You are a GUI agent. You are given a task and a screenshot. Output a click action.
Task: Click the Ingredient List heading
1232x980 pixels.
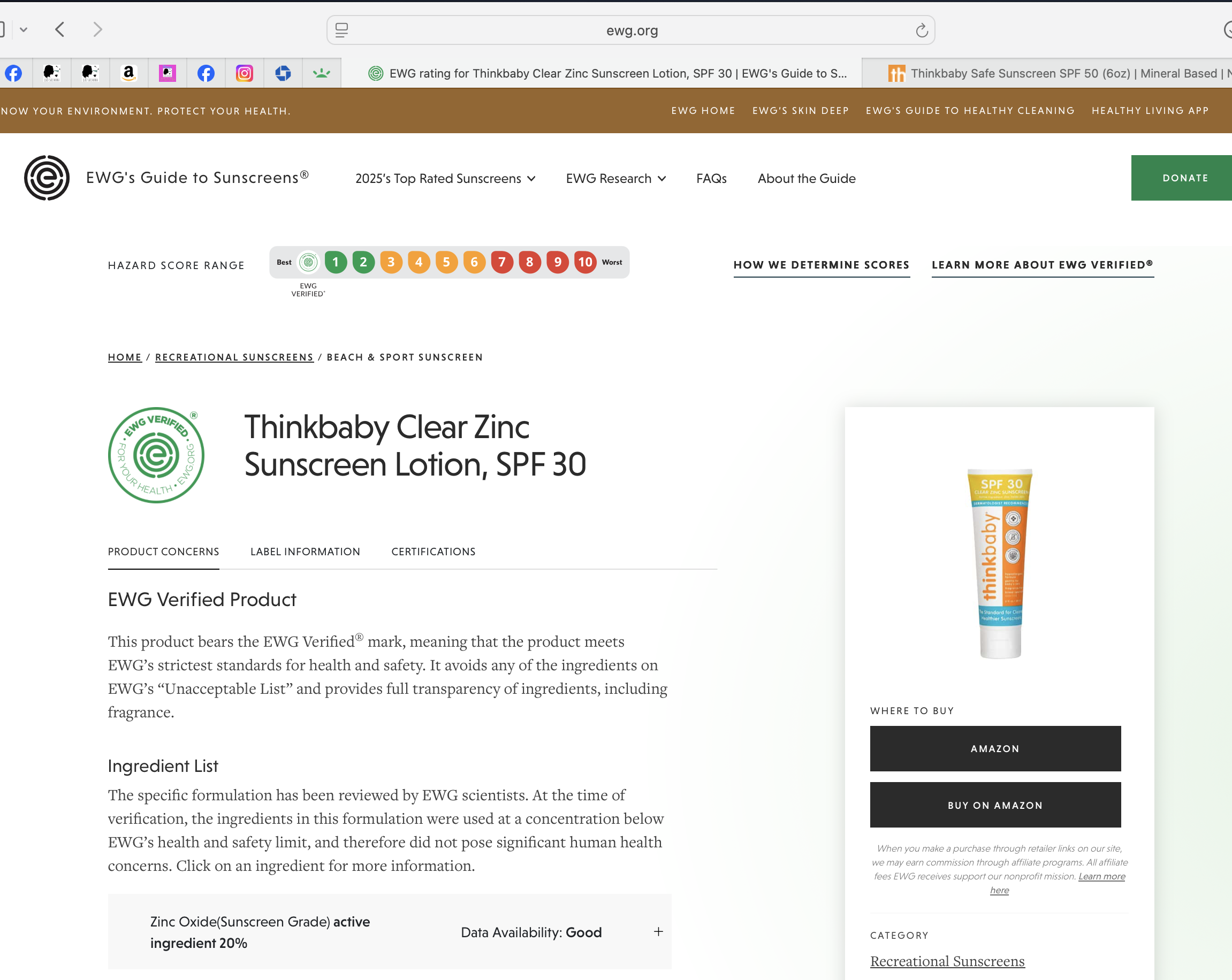[x=163, y=766]
